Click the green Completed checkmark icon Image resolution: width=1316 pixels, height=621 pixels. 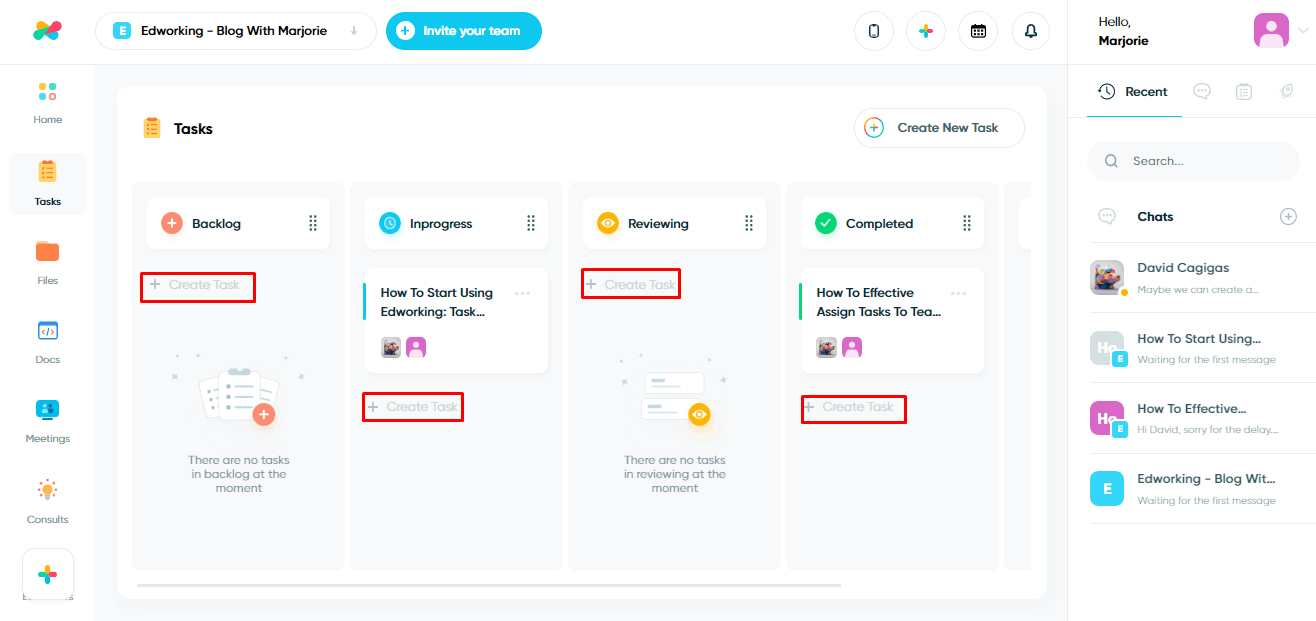pyautogui.click(x=826, y=223)
